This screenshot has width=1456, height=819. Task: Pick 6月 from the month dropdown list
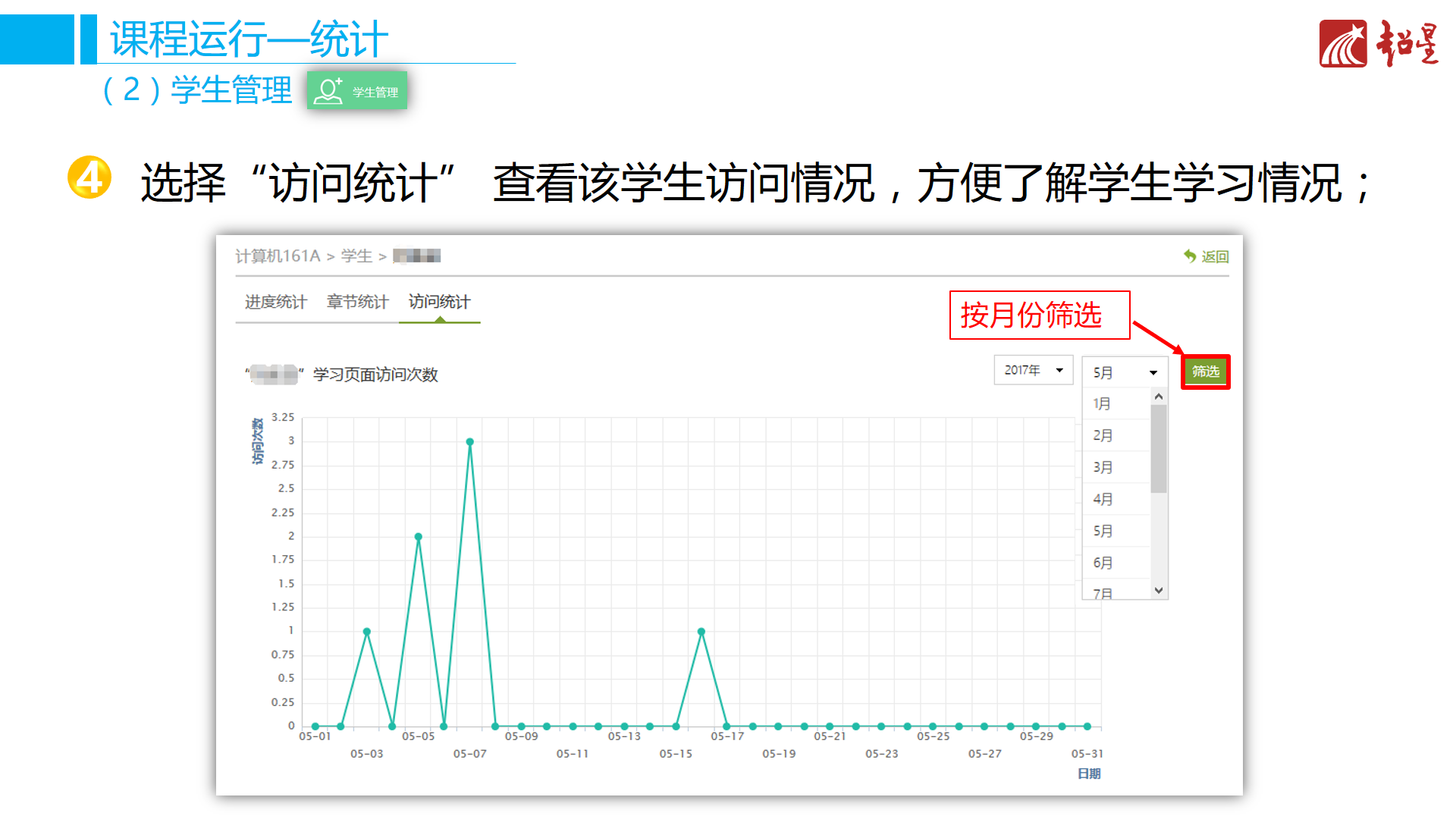point(1103,563)
